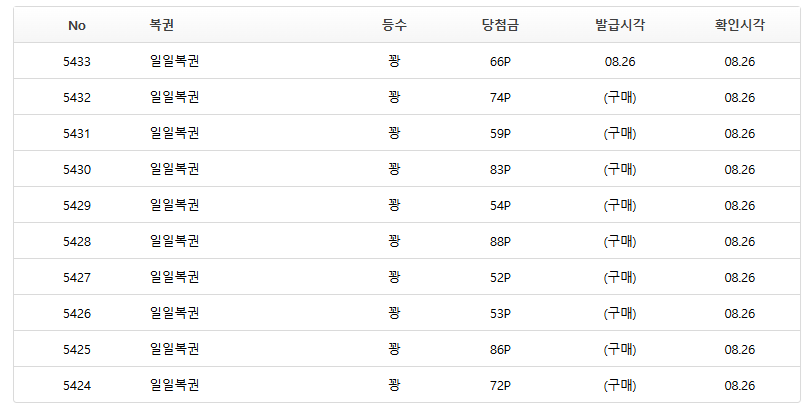Click the 08.26 issue date in row 5433

620,62
